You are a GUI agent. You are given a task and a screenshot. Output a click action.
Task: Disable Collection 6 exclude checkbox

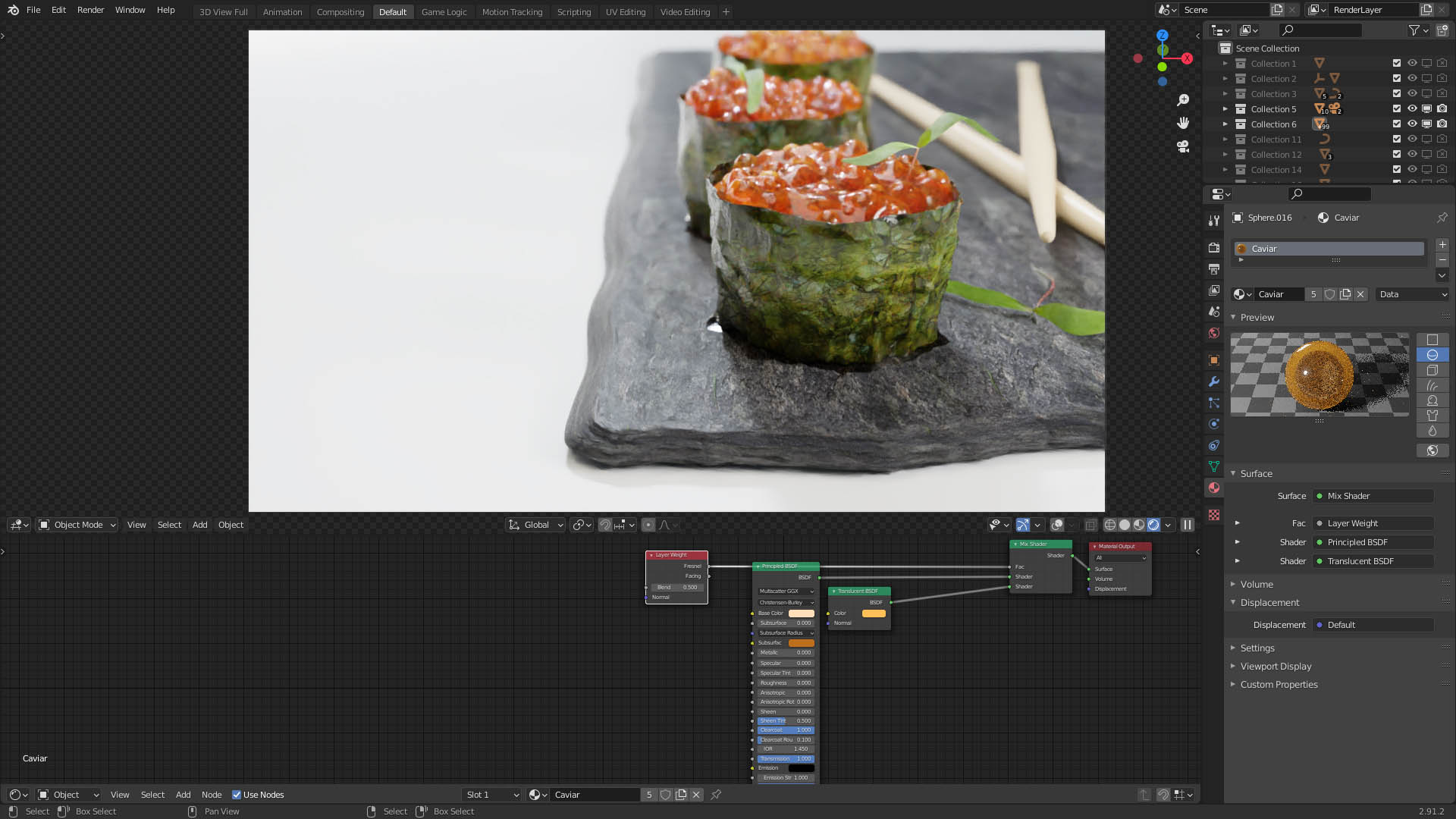coord(1397,124)
